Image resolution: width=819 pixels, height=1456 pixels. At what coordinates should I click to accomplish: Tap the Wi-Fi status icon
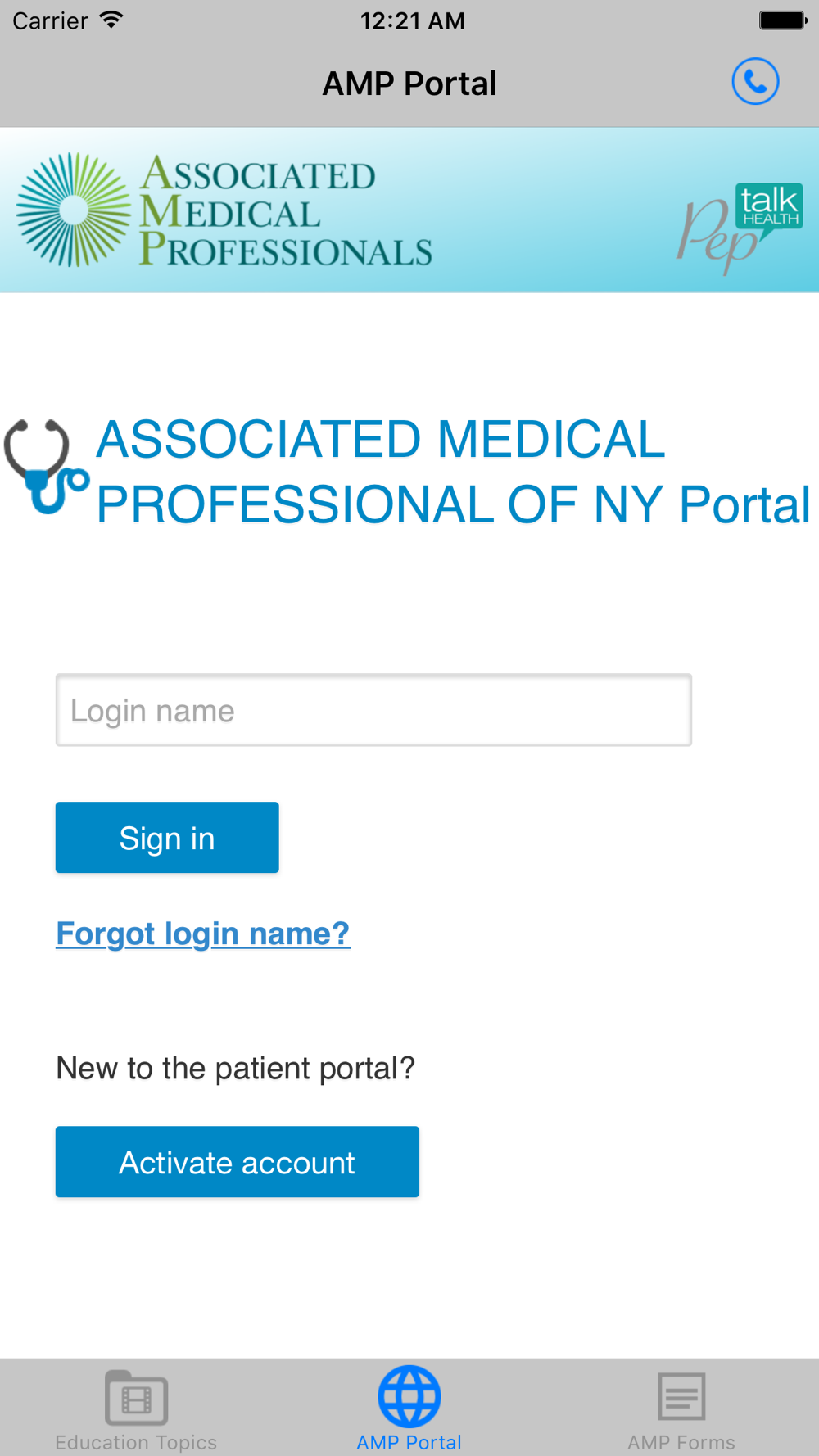click(111, 20)
